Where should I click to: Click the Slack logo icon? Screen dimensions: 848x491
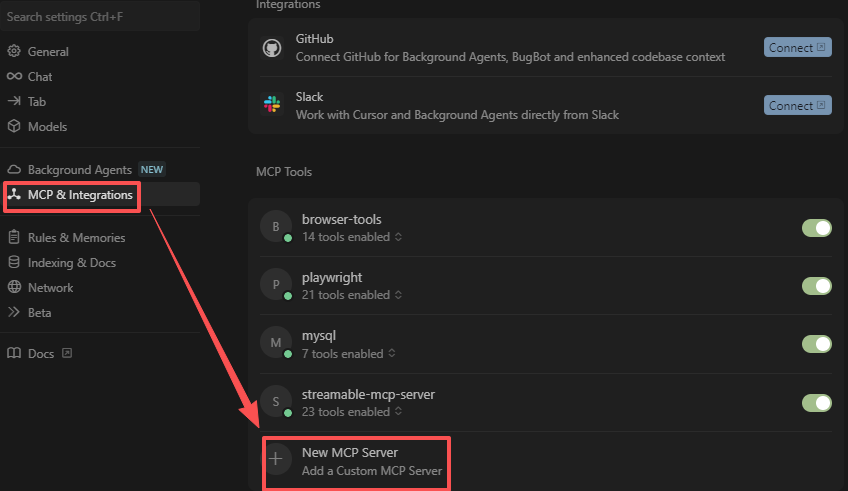tap(272, 104)
